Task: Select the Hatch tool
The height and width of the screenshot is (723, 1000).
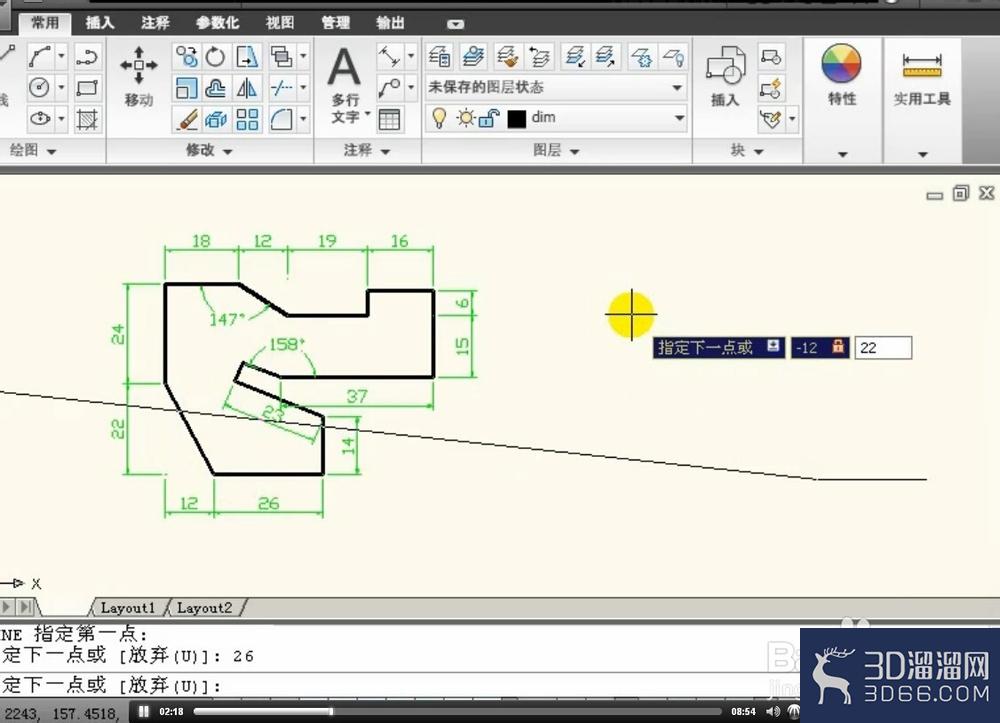Action: [87, 119]
